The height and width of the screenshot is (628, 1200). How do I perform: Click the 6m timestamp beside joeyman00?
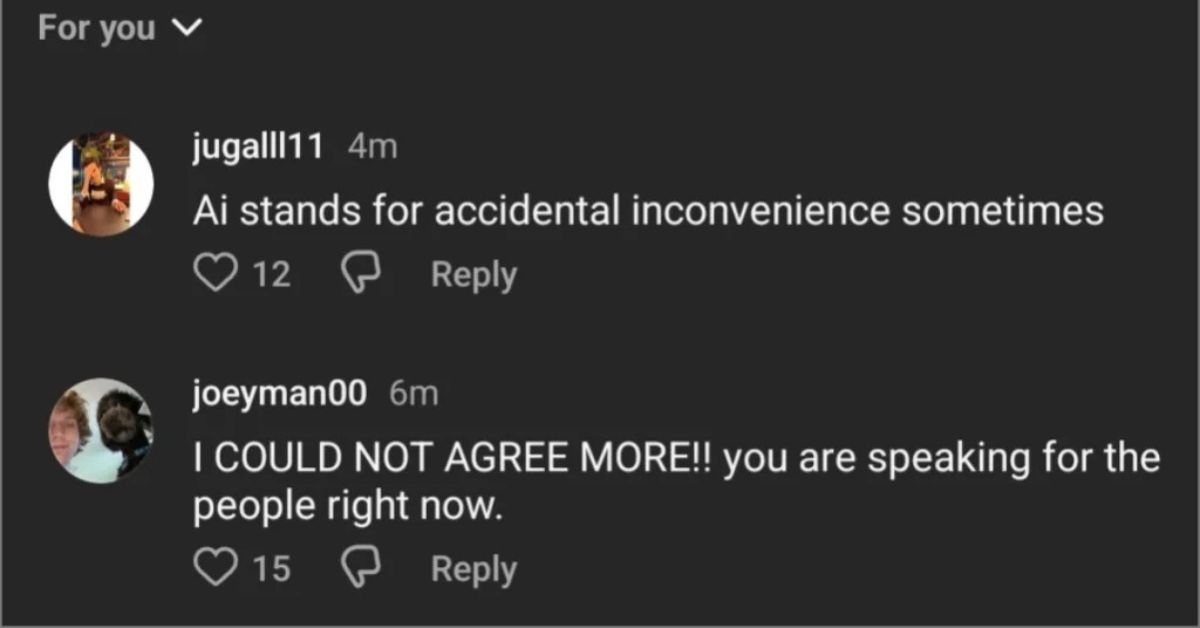(413, 394)
